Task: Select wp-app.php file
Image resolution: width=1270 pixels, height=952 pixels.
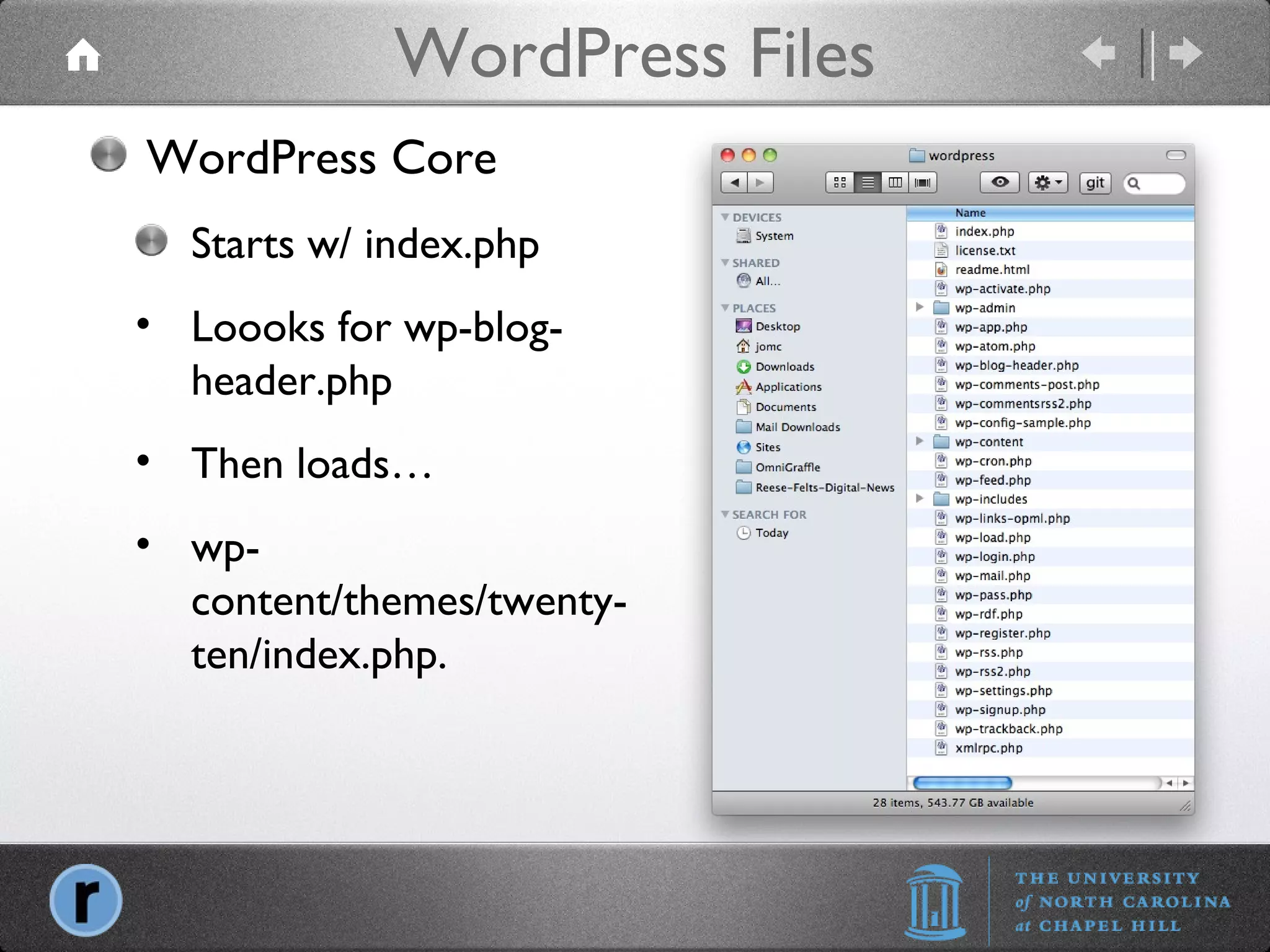Action: (1050, 327)
